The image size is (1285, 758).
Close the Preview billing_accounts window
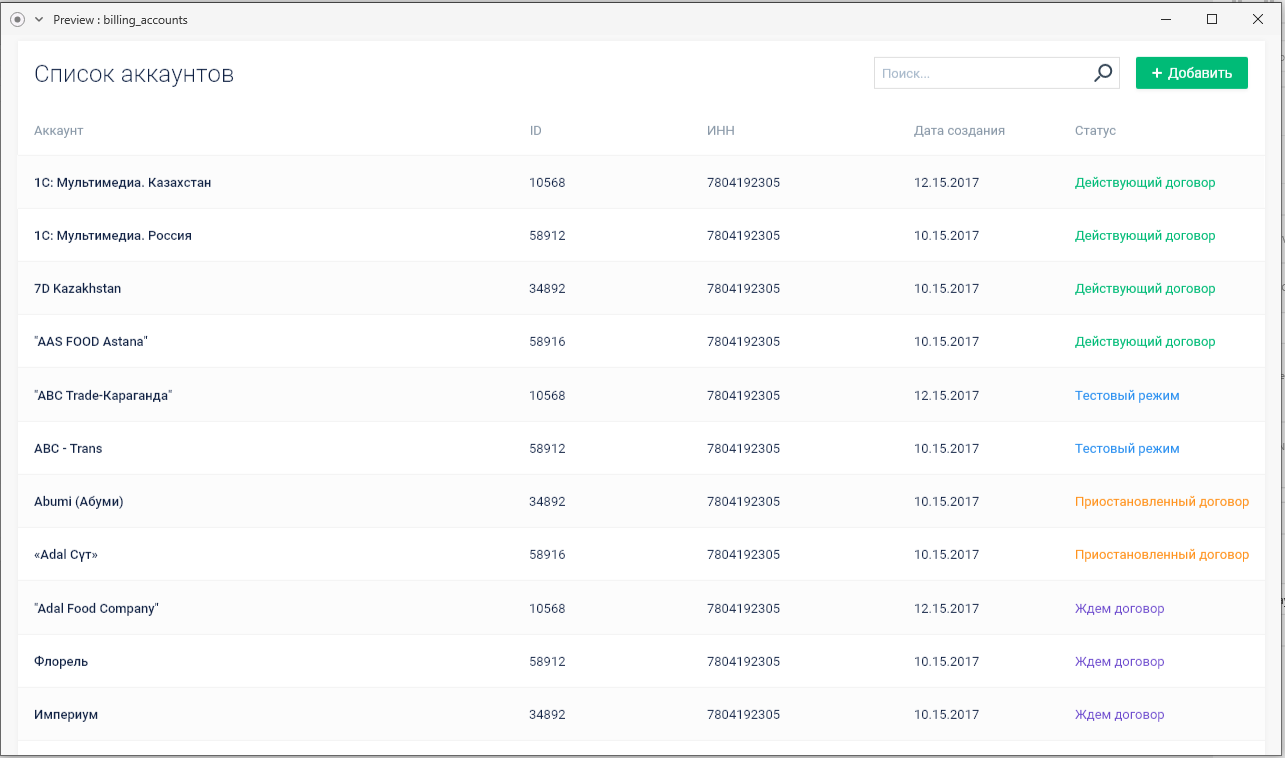pos(1258,19)
